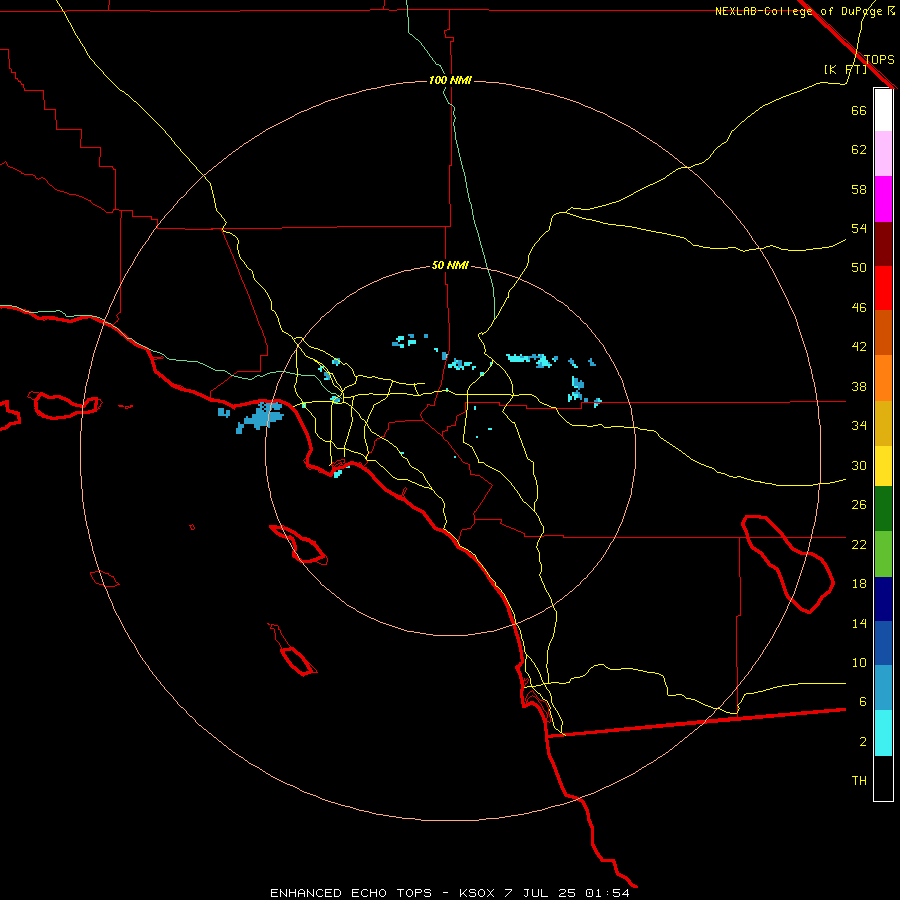
Task: Click the dark red legend swatch
Action: click(883, 244)
